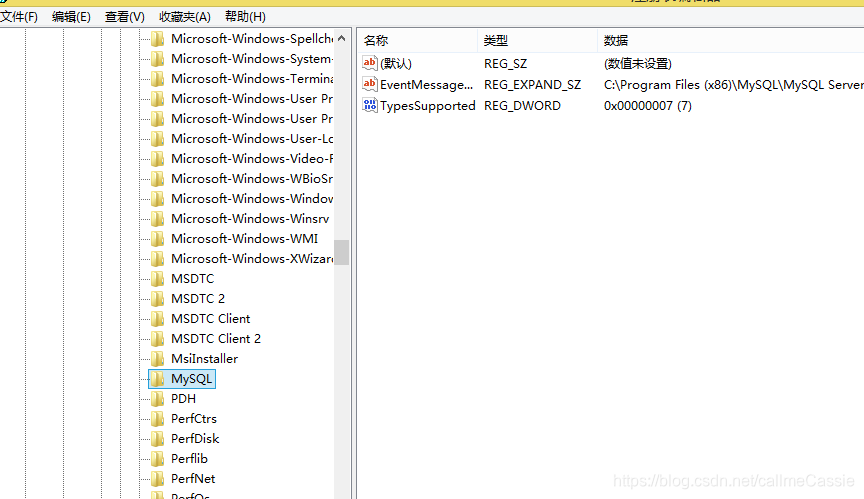Select the PDH registry key
Image resolution: width=864 pixels, height=499 pixels.
(183, 399)
